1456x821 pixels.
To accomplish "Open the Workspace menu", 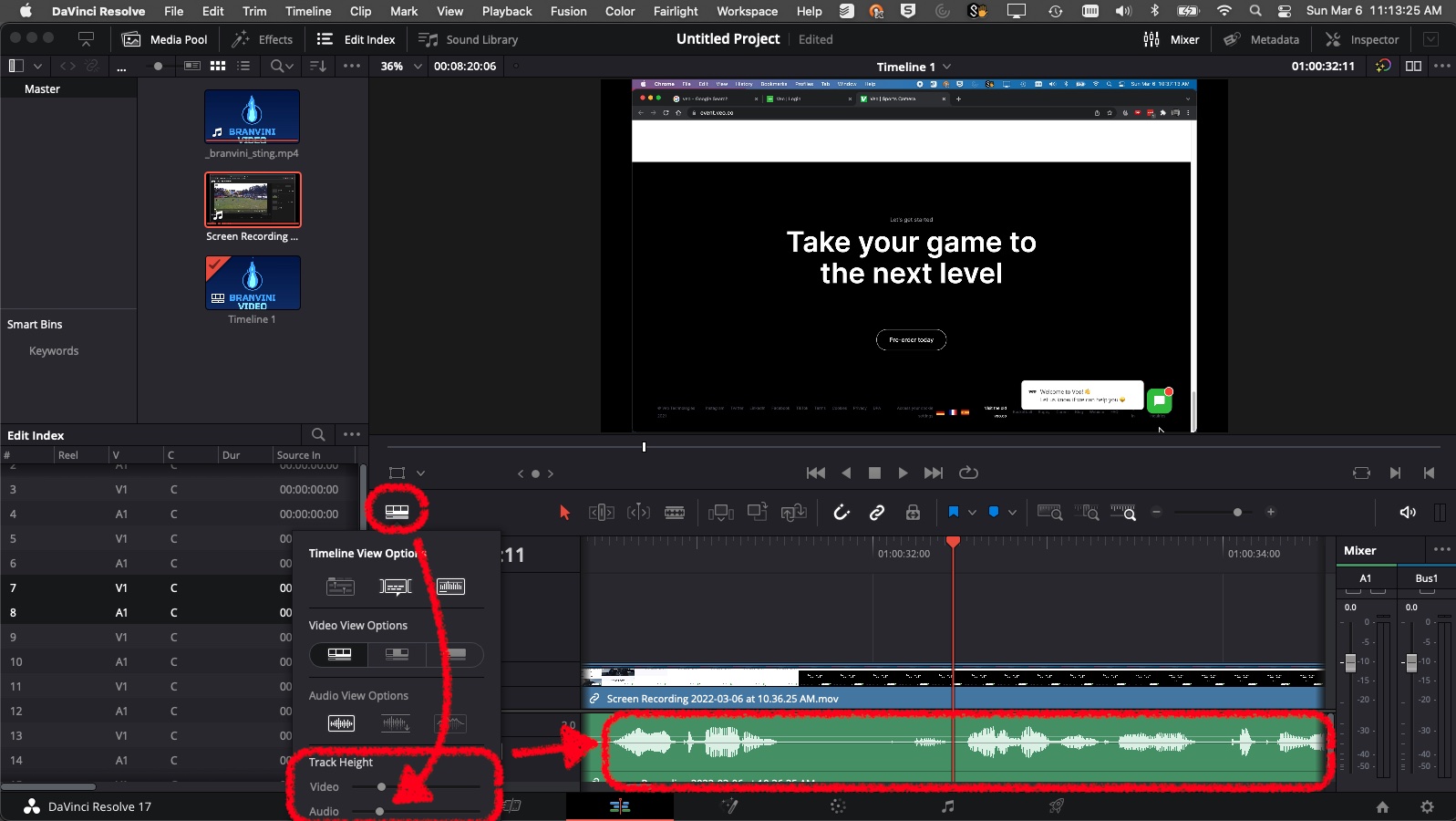I will click(747, 11).
